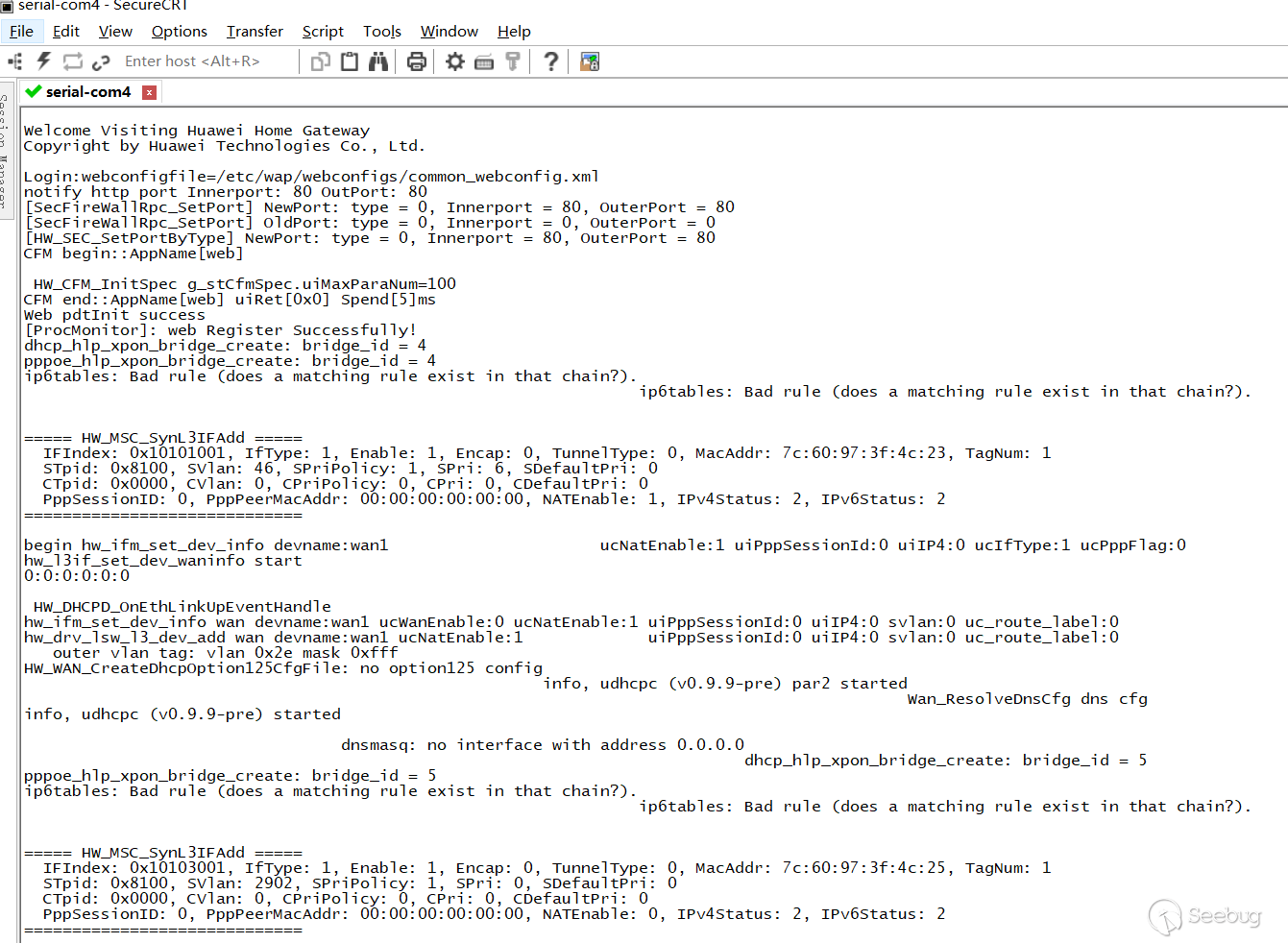The height and width of the screenshot is (943, 1288).
Task: Click the Help question mark icon
Action: point(550,61)
